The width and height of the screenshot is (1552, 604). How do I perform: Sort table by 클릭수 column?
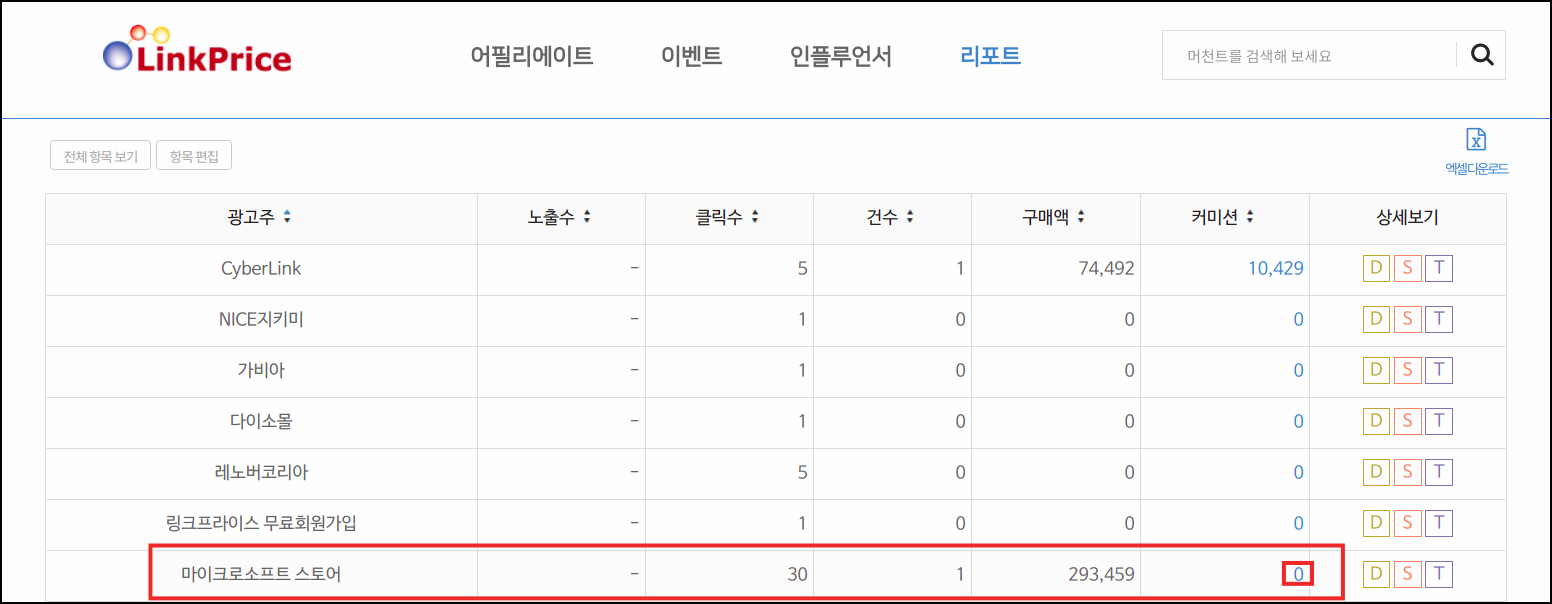755,217
